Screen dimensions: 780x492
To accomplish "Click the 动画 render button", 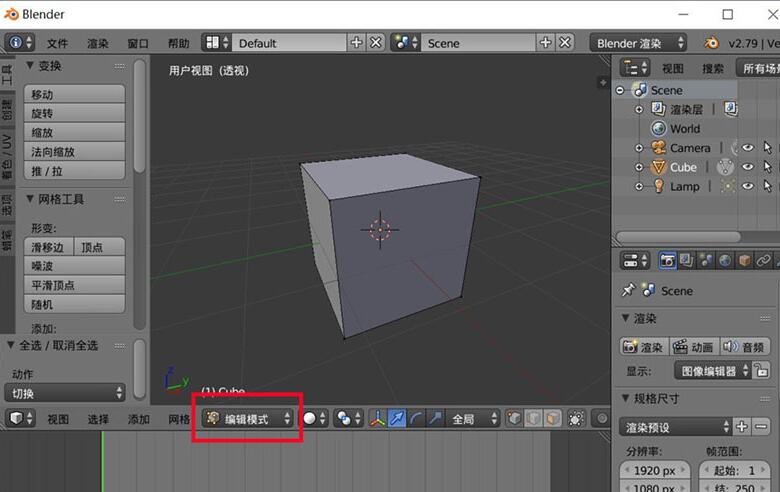I will coord(693,347).
